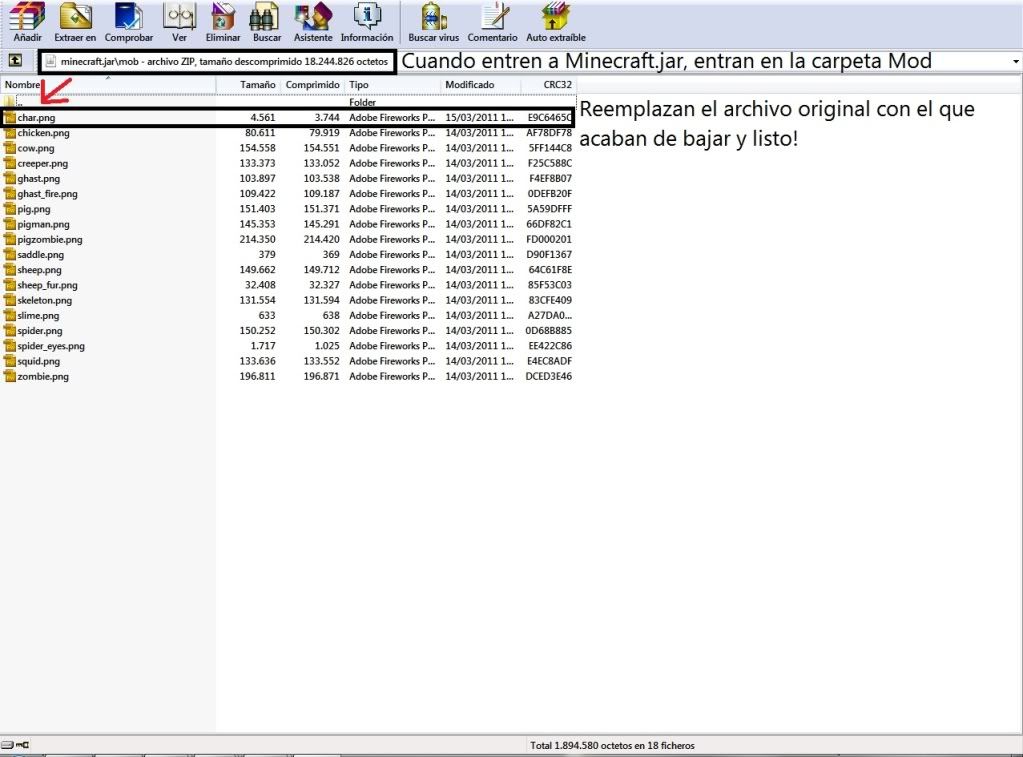The height and width of the screenshot is (757, 1023).
Task: Select the spider.png file
Action: click(x=288, y=331)
